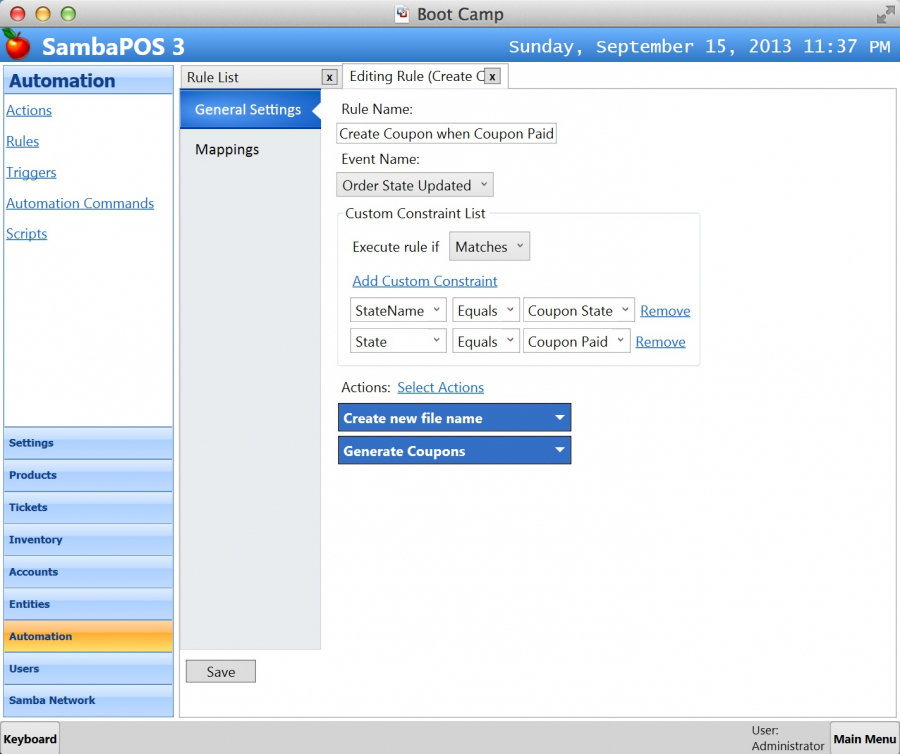This screenshot has width=900, height=754.
Task: Open the StateName constraint dropdown
Action: click(398, 311)
